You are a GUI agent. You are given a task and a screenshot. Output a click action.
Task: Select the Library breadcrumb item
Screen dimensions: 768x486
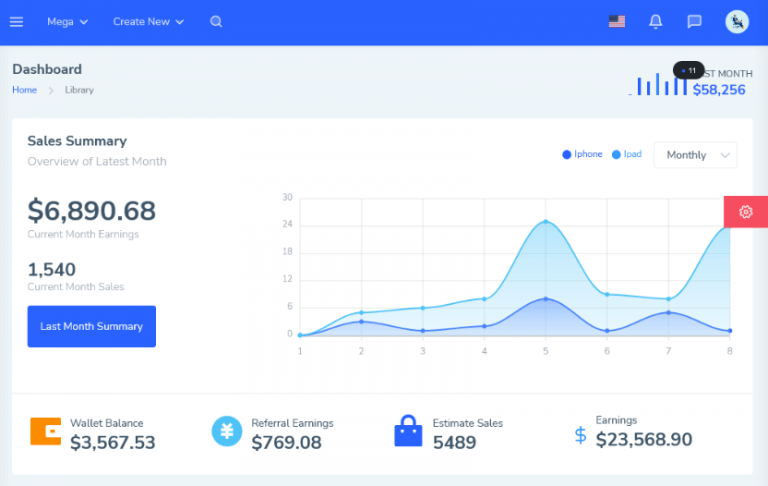click(79, 90)
